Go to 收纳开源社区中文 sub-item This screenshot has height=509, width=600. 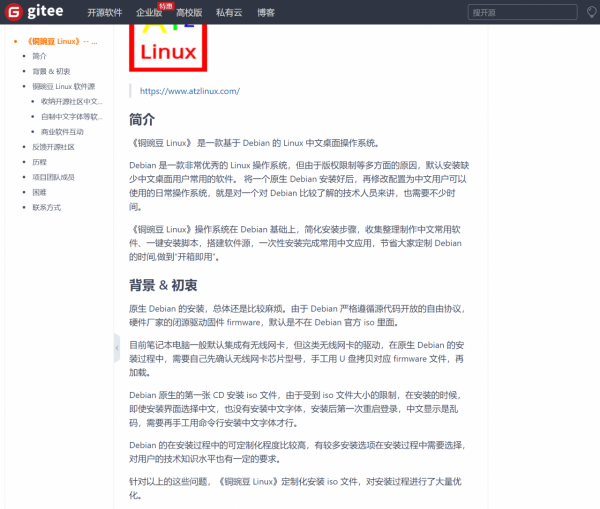tap(72, 101)
